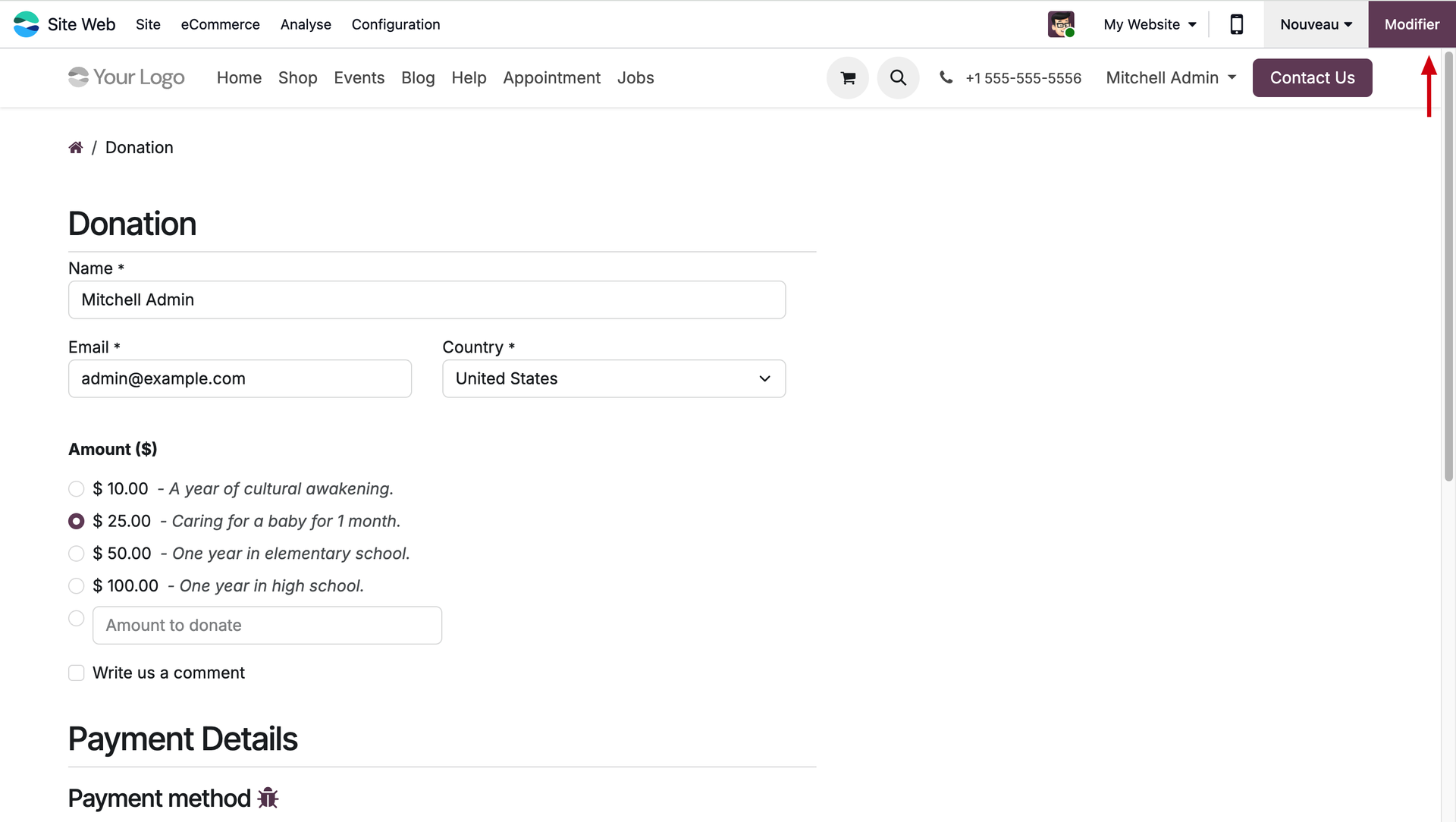Screen dimensions: 1456x822
Task: Select the $ 100.00 donation radio
Action: 76,586
